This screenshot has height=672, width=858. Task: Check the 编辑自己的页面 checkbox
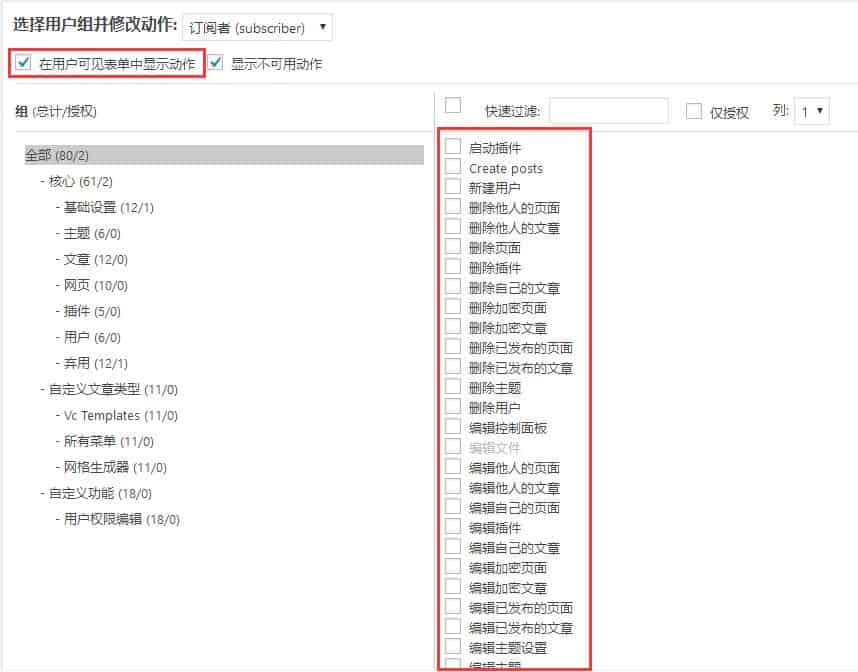(x=453, y=506)
